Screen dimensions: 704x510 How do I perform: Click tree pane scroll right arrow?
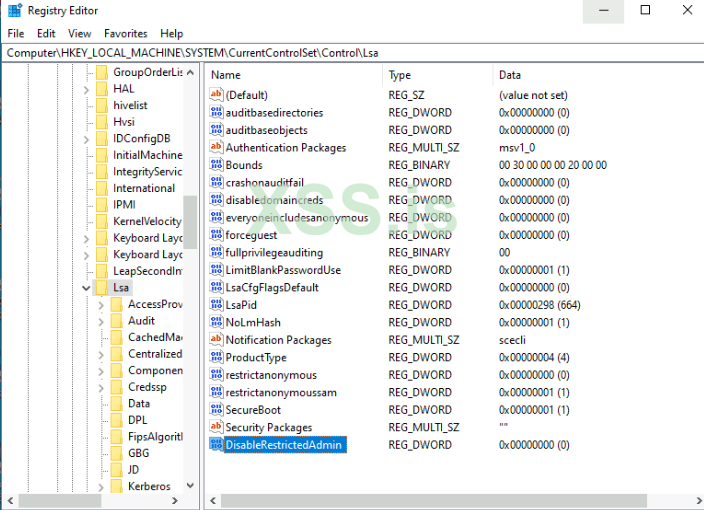pos(175,500)
